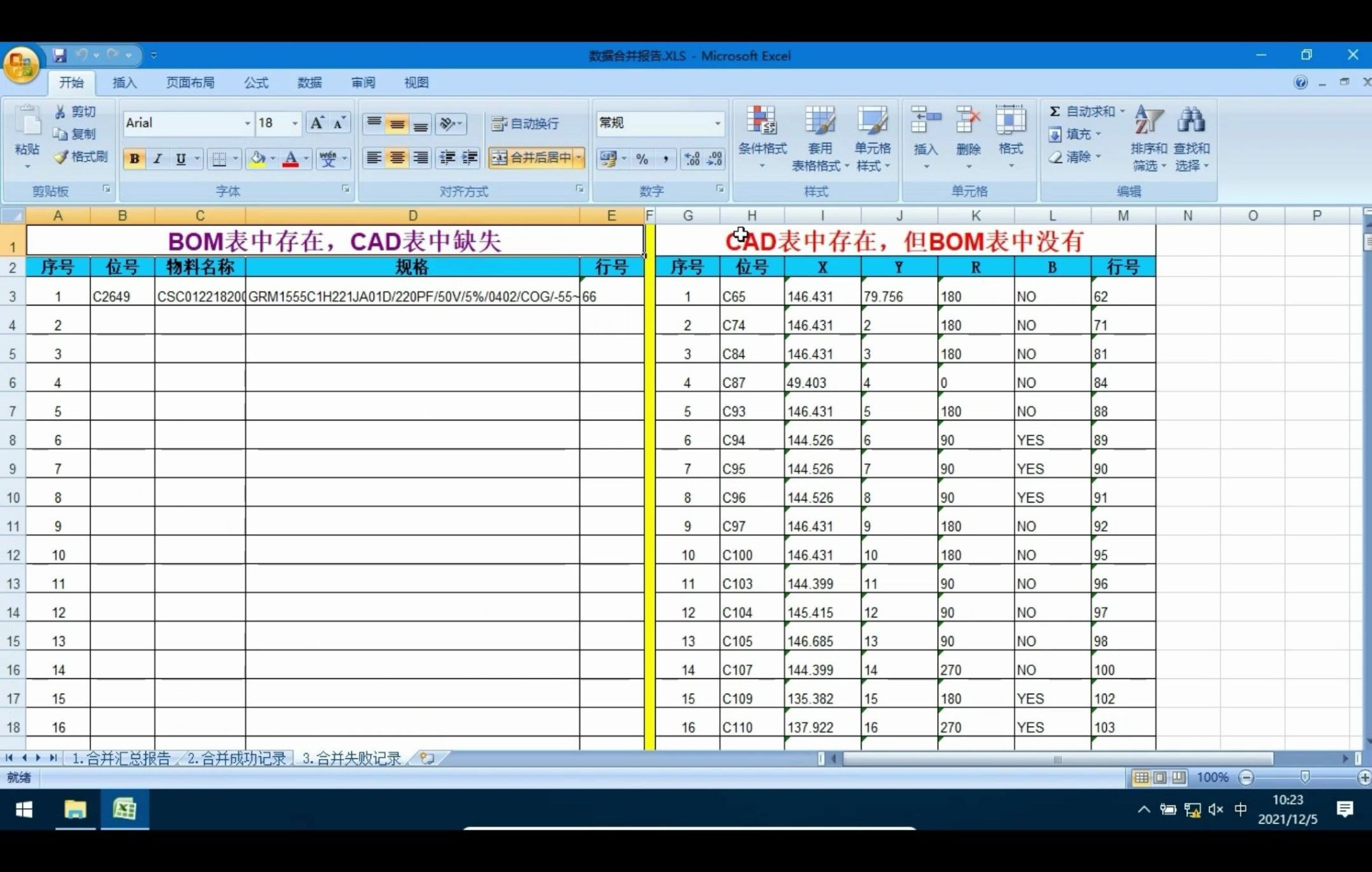Open the font size 18 dropdown
Viewport: 1372px width, 872px height.
[x=294, y=123]
